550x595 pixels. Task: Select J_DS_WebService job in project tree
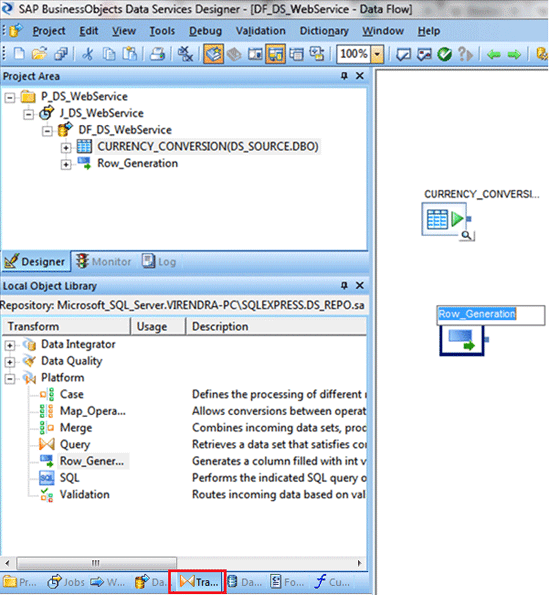pos(101,113)
